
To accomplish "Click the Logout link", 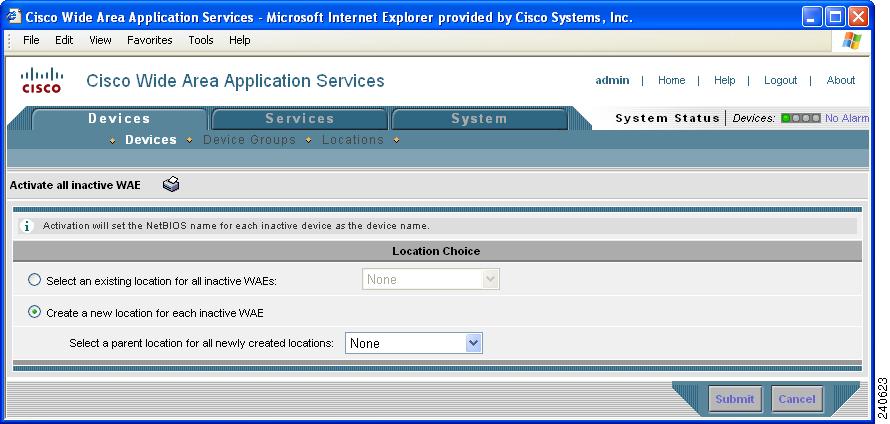I will pos(780,80).
